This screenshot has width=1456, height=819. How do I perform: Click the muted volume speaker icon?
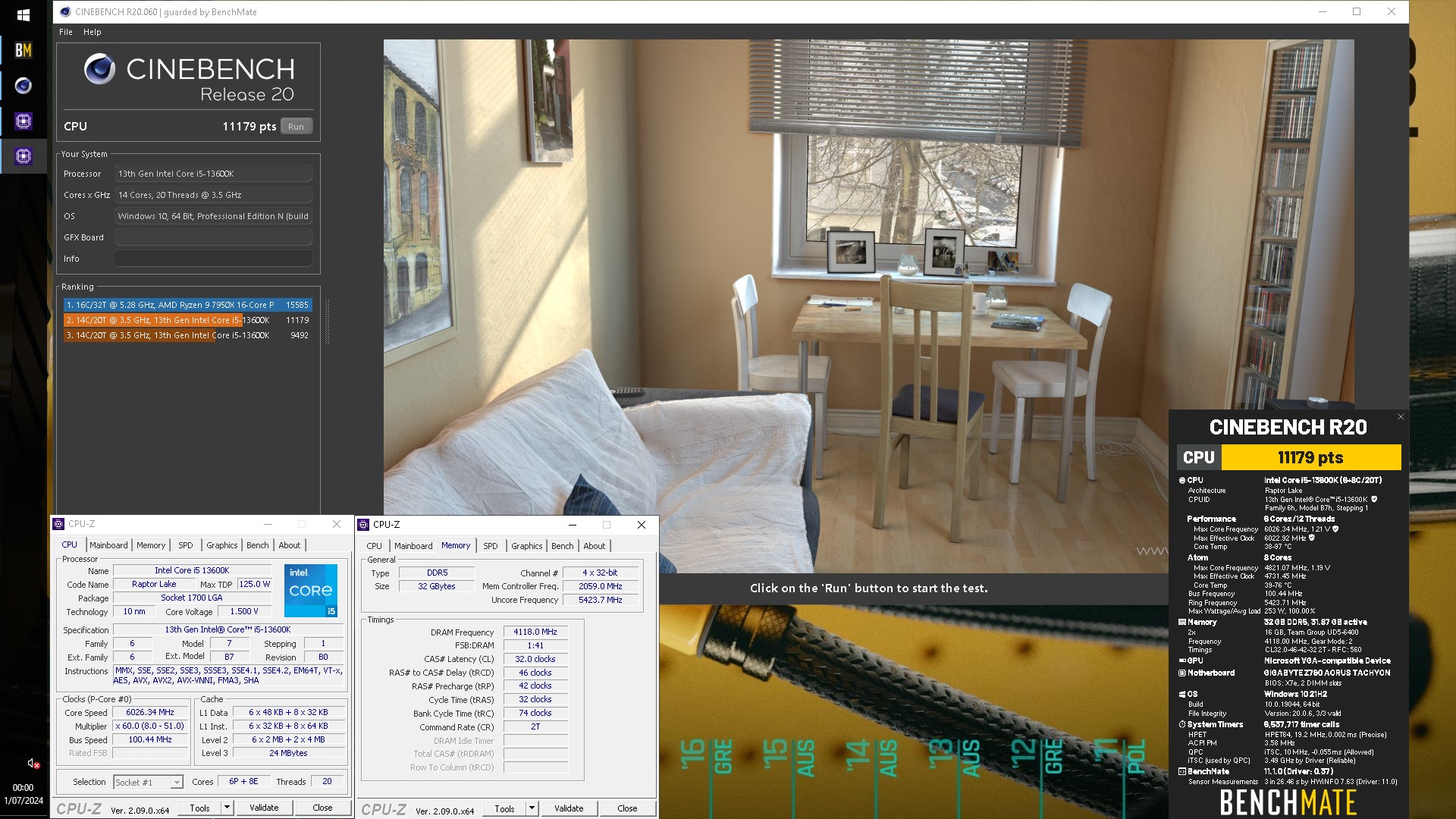click(x=33, y=764)
